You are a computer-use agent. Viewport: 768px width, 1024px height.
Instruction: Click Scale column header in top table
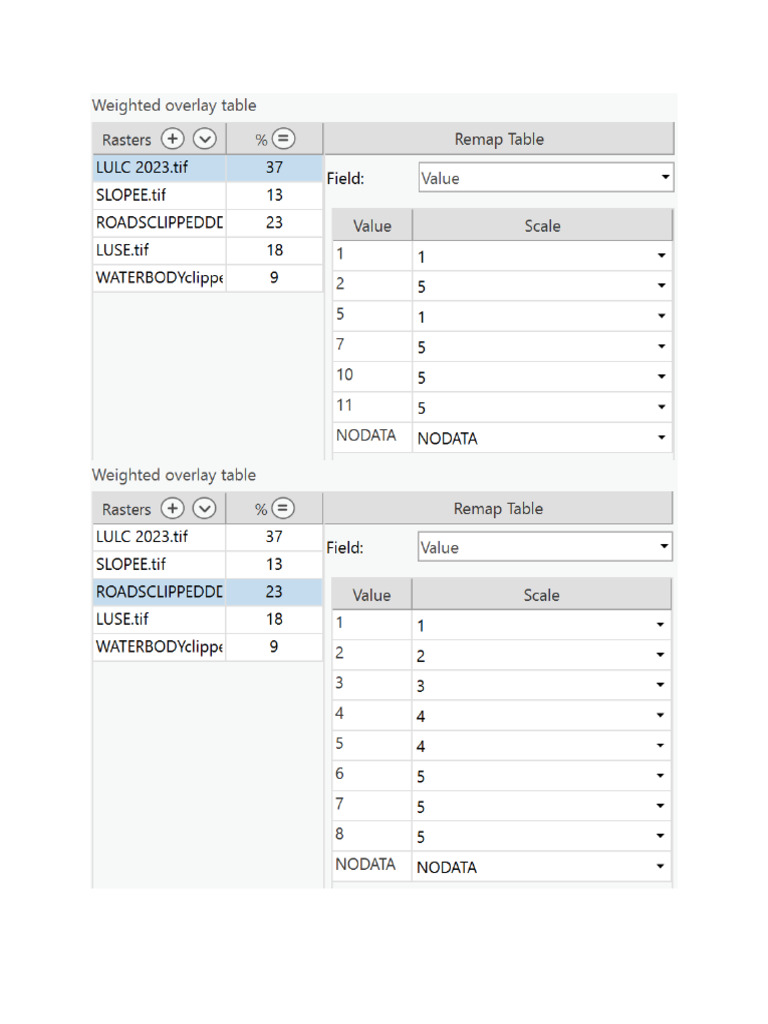pos(542,225)
